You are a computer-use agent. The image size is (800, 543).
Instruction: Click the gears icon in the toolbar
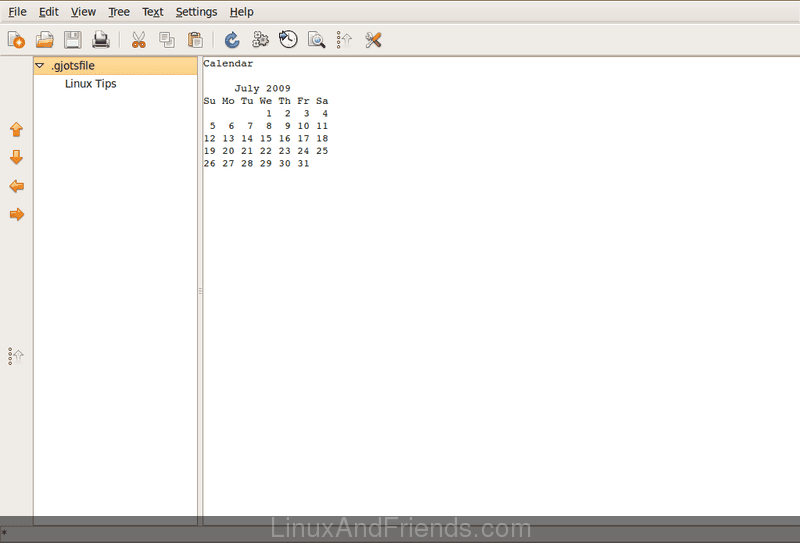(260, 39)
